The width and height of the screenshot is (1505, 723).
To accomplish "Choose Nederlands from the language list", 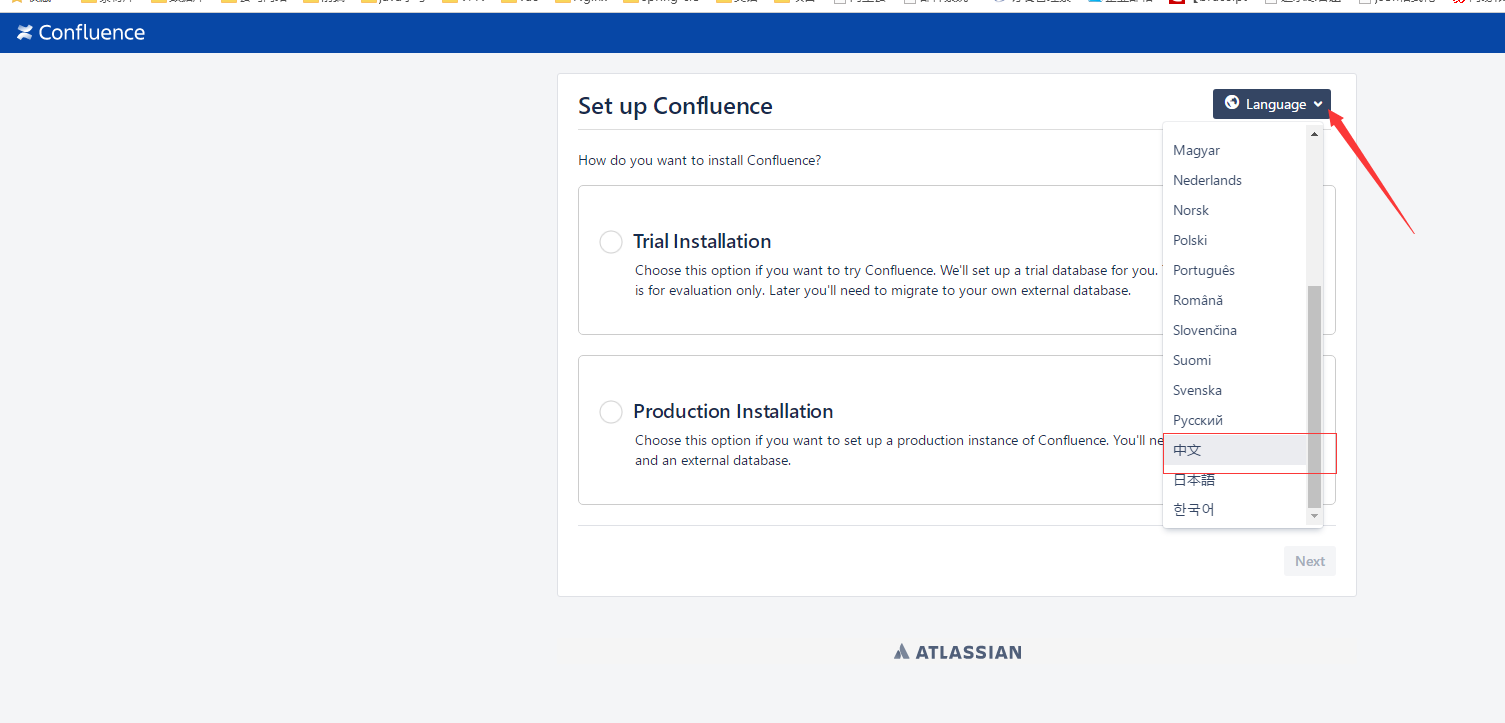I will pos(1235,180).
